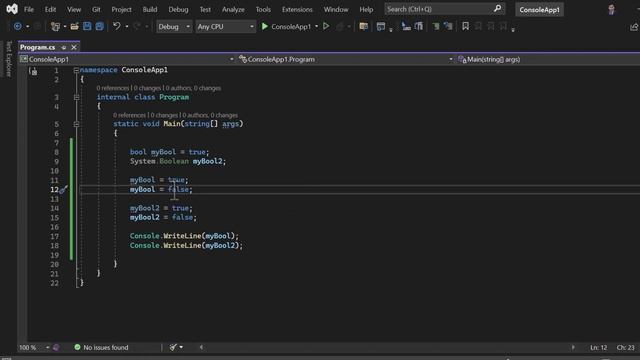Start debugging with green play icon
This screenshot has width=640, height=360.
tap(264, 27)
